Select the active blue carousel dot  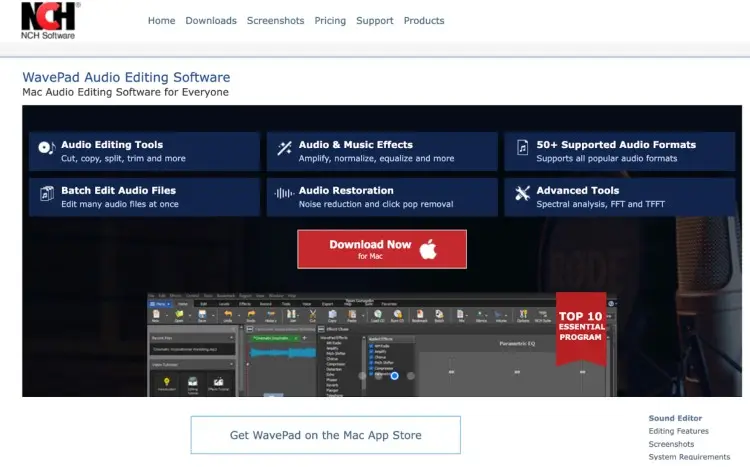coord(395,376)
